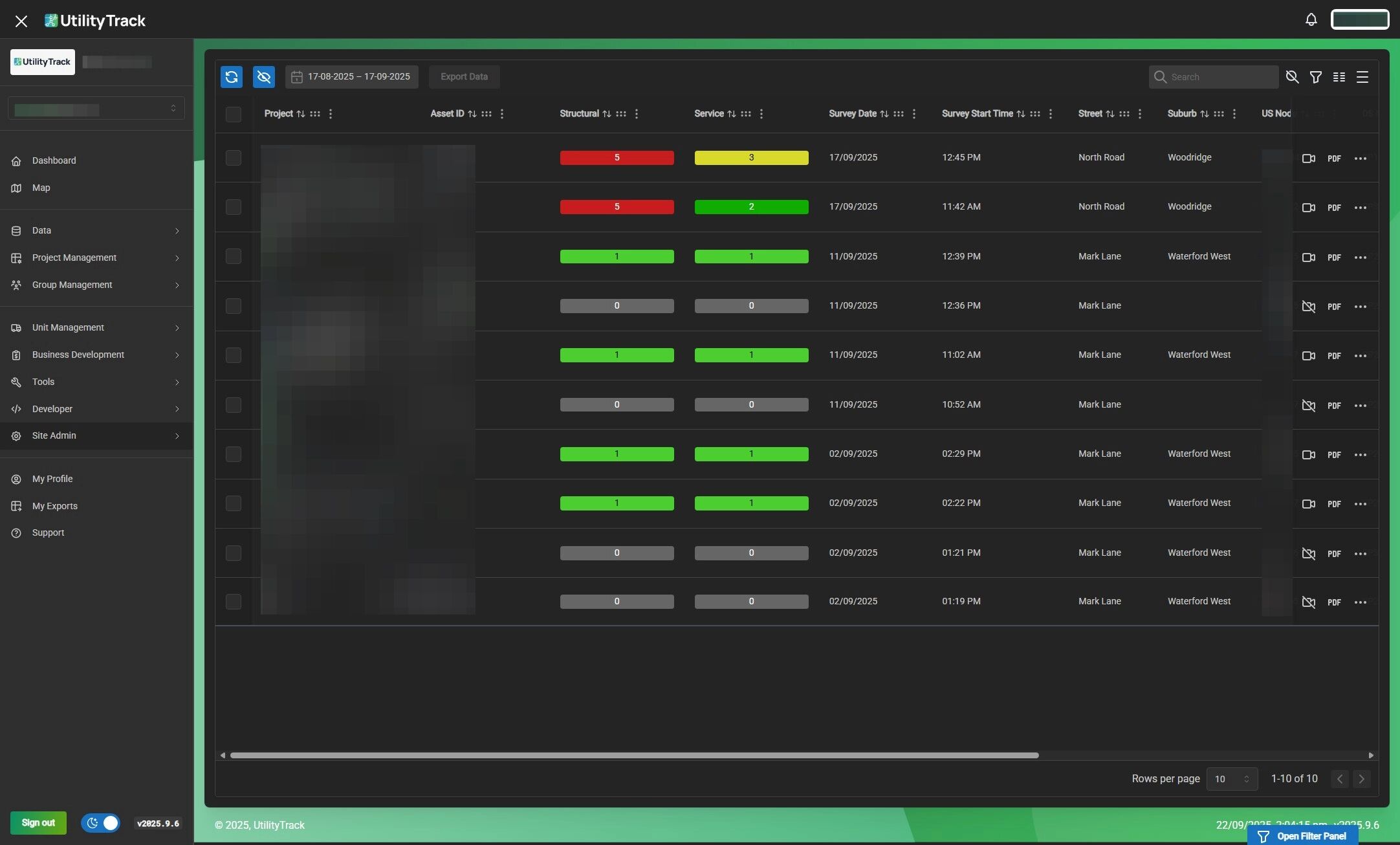This screenshot has height=845, width=1400.
Task: Click the column layout icon in toolbar
Action: [1339, 77]
